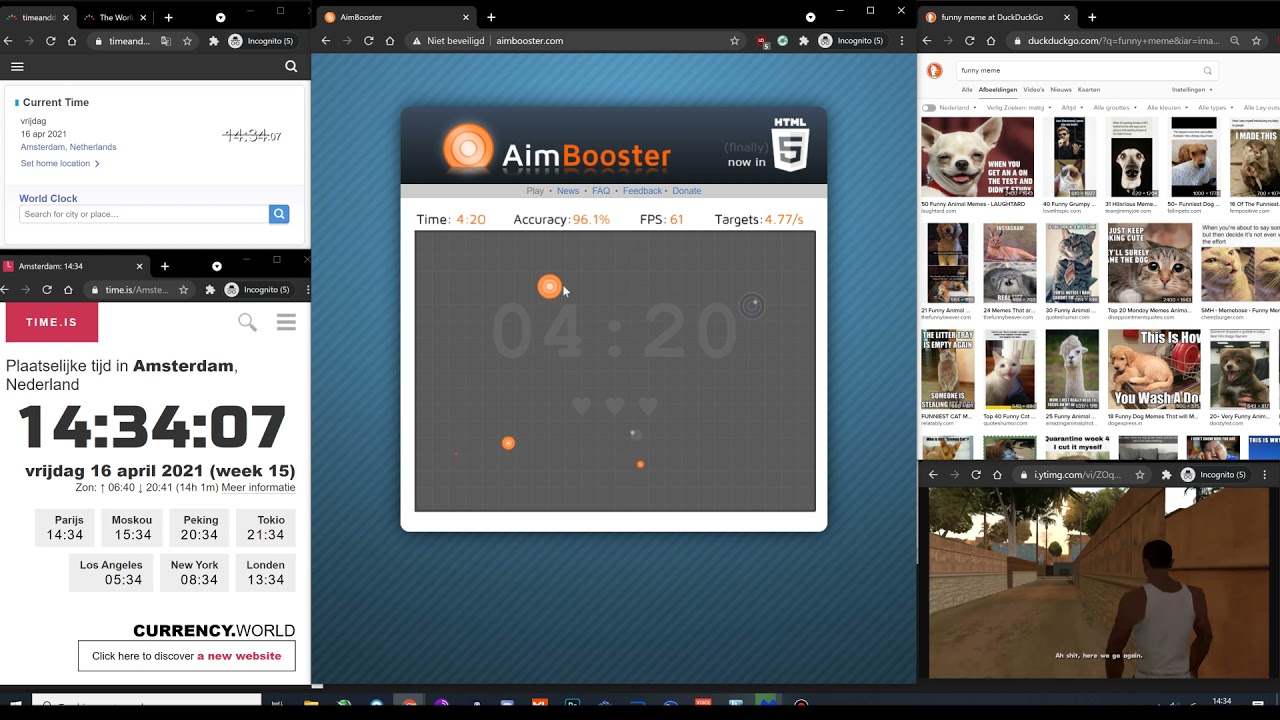Click the TIME.IS red logo
Viewport: 1280px width, 720px height.
[x=52, y=322]
